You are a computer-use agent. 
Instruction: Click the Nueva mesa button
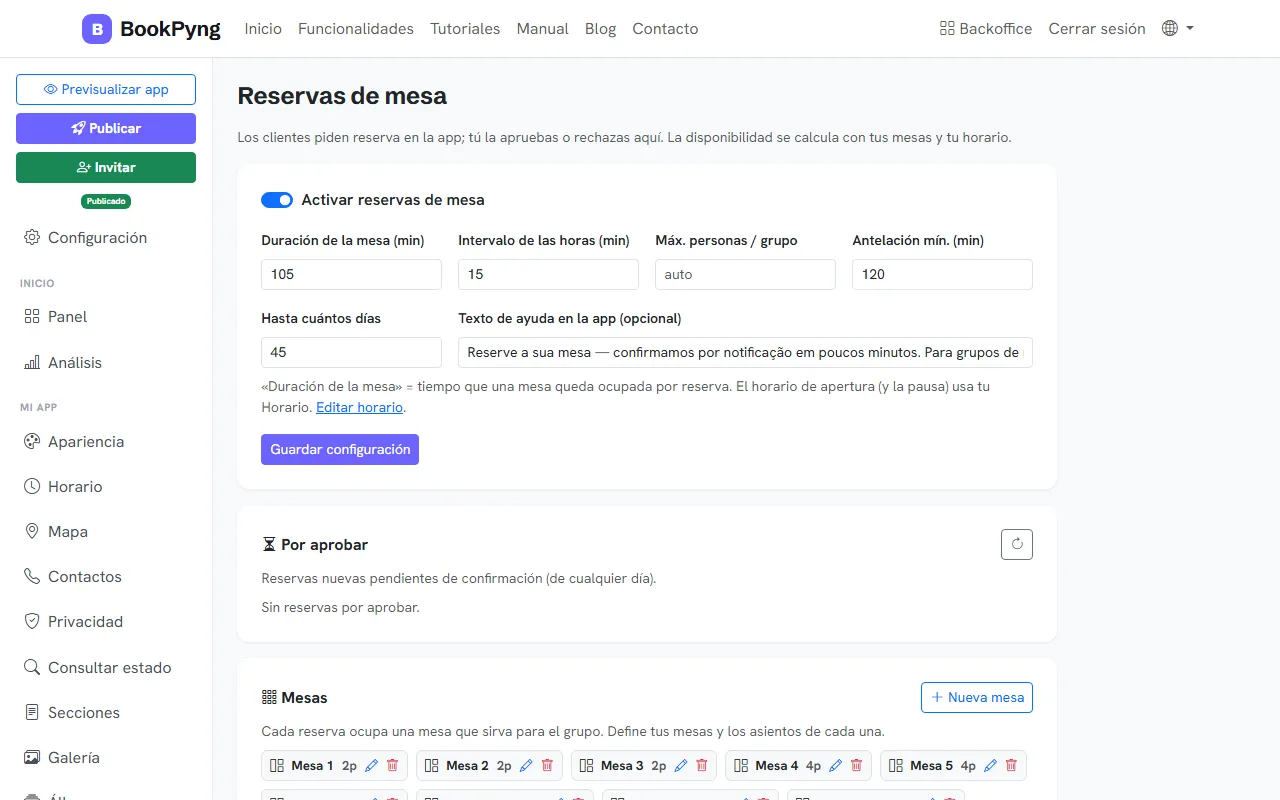(x=977, y=697)
